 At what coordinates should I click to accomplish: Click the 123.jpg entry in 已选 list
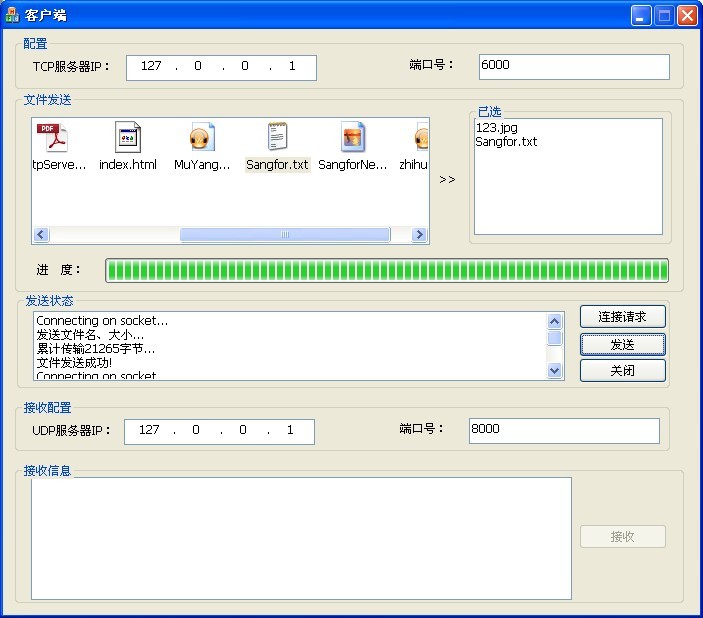[x=497, y=128]
